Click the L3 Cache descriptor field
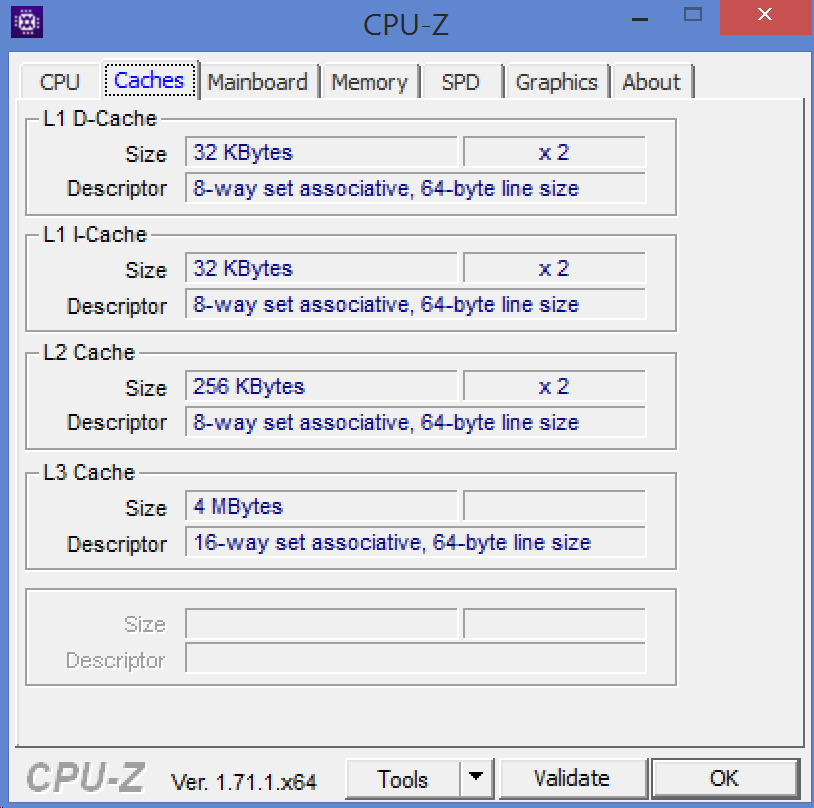Screen dimensions: 814x808 (415, 543)
